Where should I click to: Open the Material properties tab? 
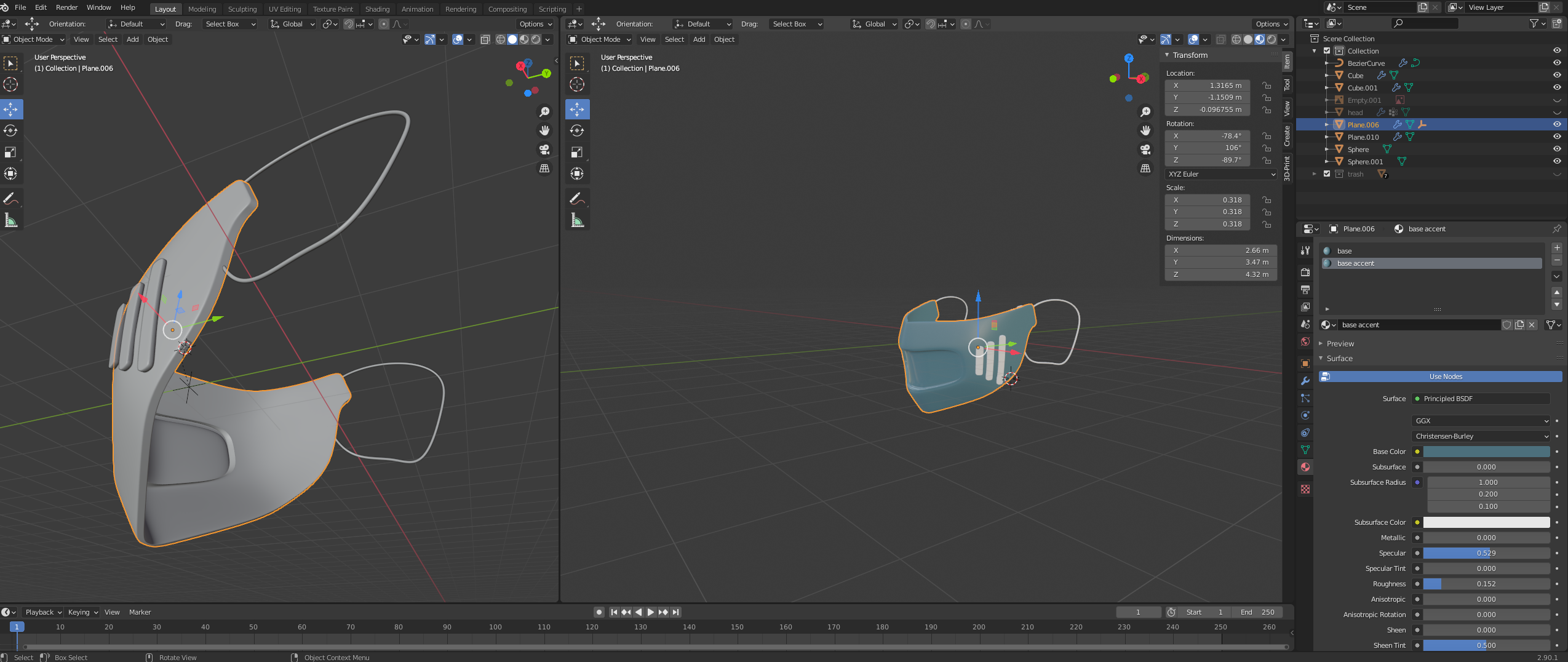(1305, 467)
